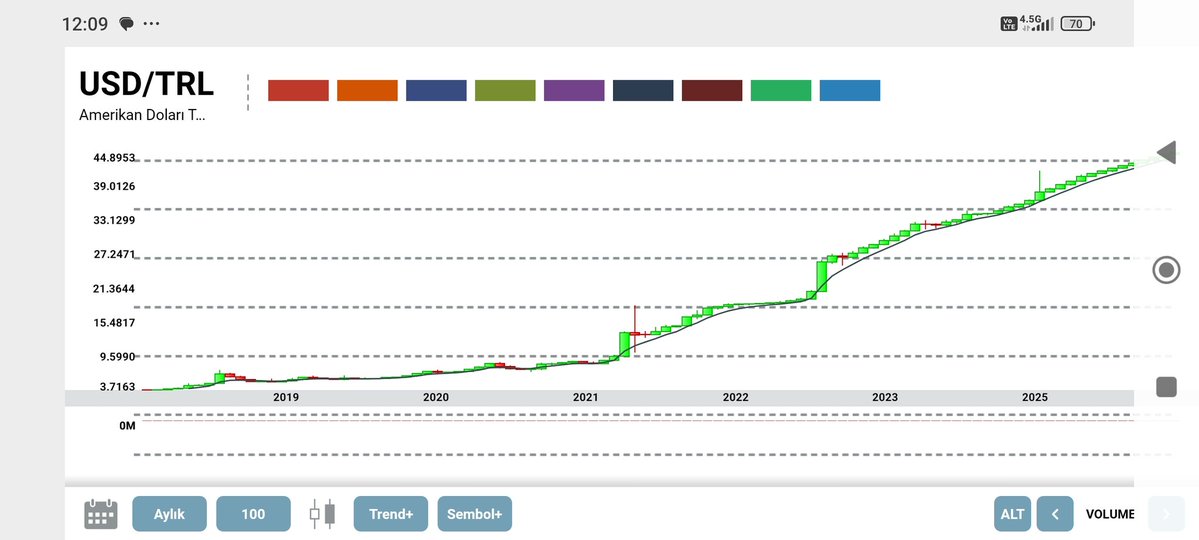Select the orange color swatch
This screenshot has width=1199, height=540.
coord(367,90)
